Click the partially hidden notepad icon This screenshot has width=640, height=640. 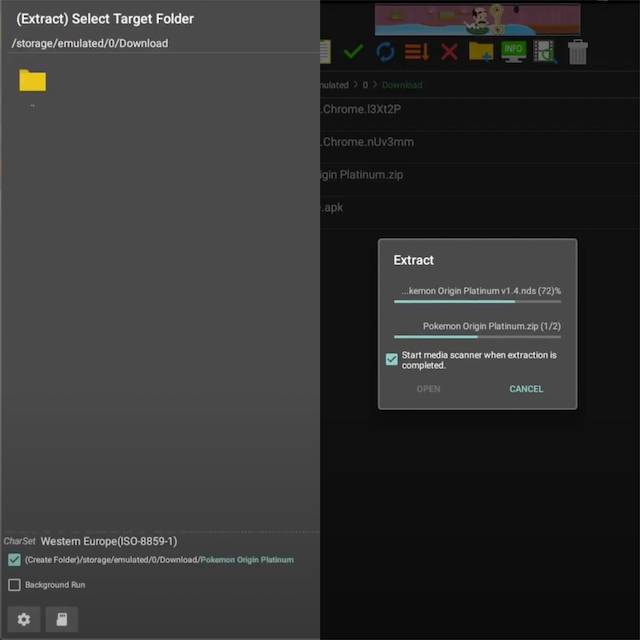pos(325,52)
